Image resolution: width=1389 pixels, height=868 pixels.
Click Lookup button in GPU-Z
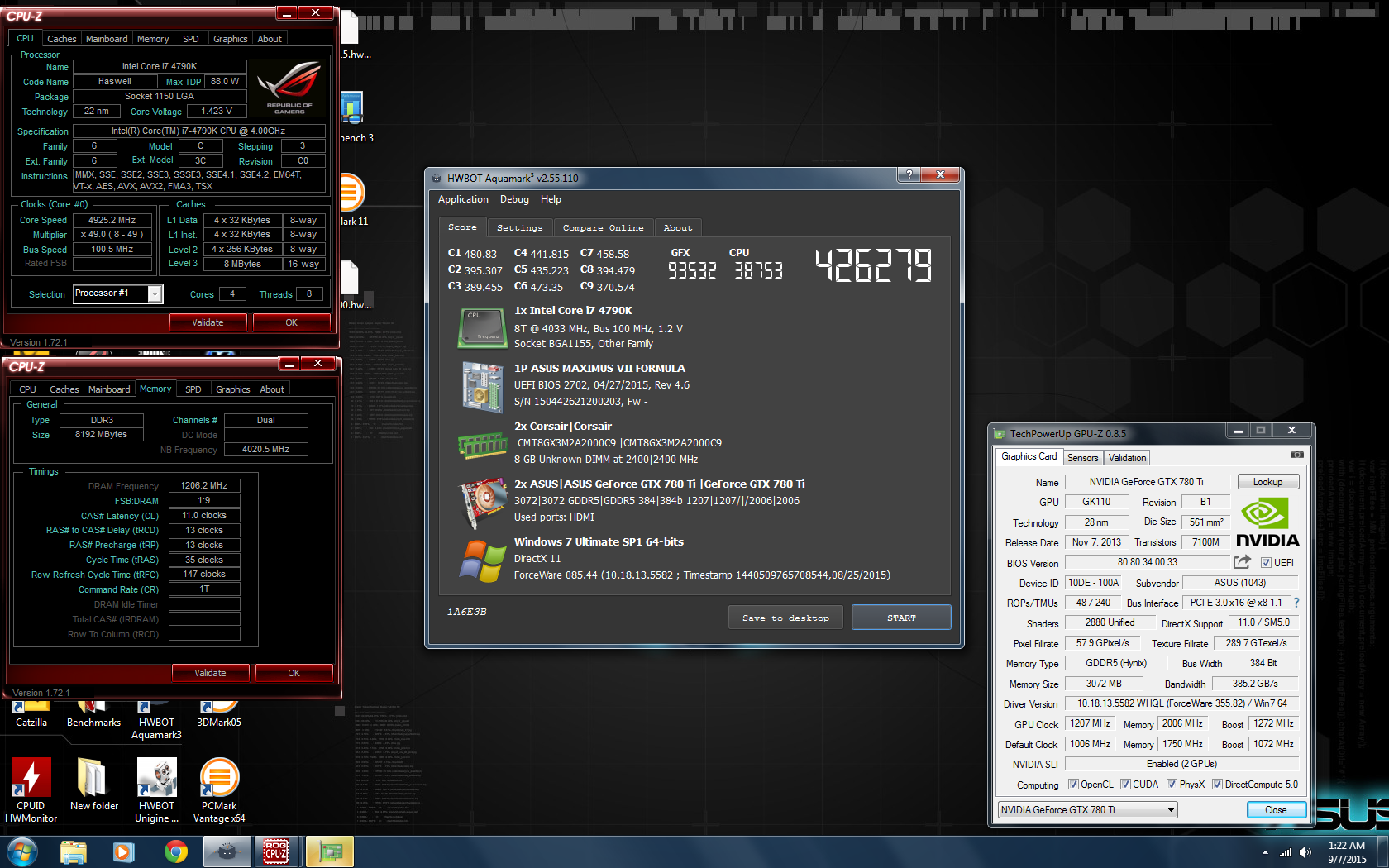pos(1267,482)
